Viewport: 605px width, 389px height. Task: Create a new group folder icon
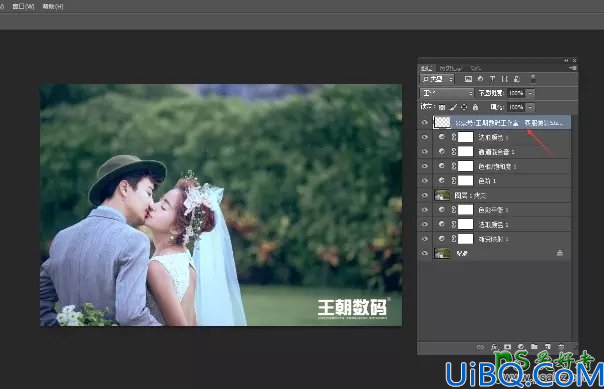pos(534,347)
